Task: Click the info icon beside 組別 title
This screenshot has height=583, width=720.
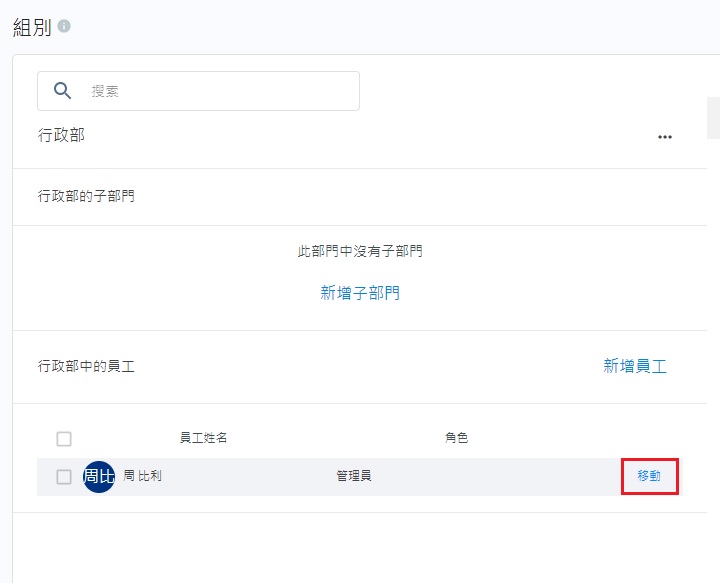Action: (x=64, y=27)
